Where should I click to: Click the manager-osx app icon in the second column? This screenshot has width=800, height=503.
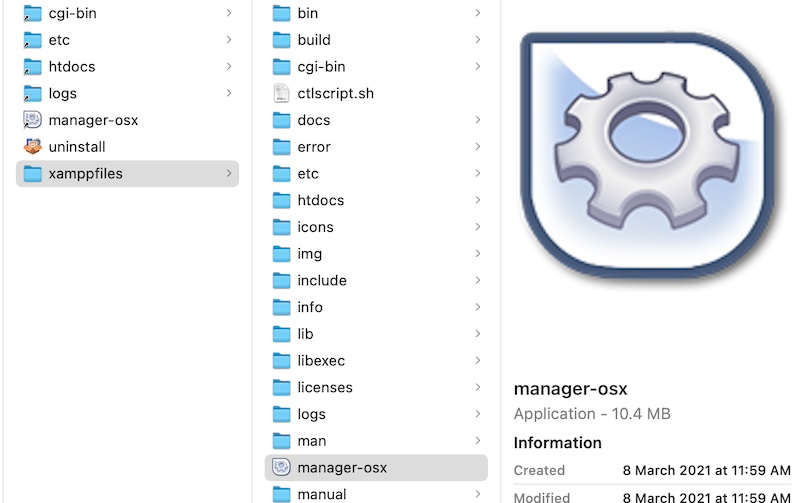[282, 467]
